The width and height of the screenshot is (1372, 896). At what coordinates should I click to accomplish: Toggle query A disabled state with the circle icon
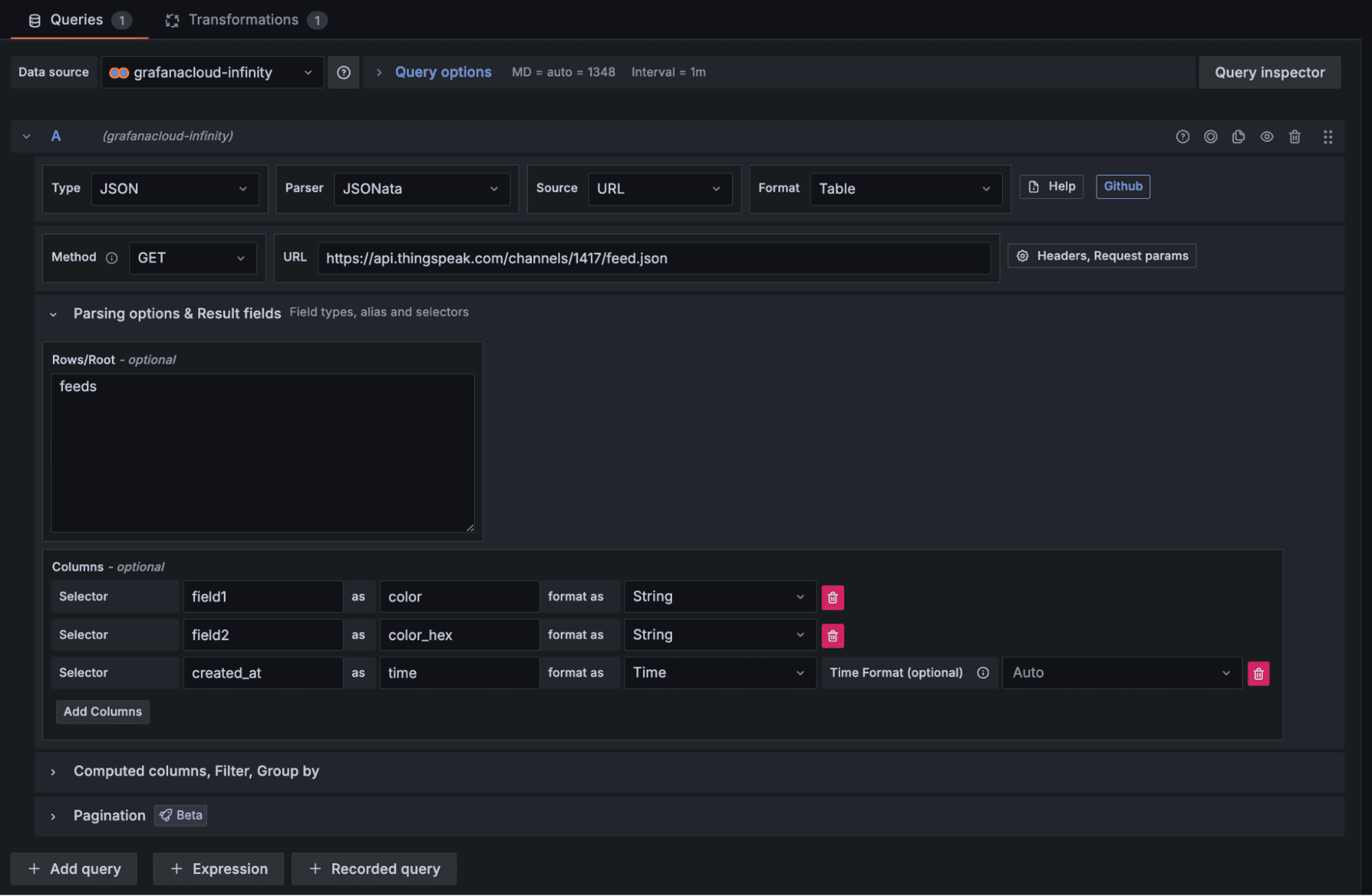(x=1210, y=136)
